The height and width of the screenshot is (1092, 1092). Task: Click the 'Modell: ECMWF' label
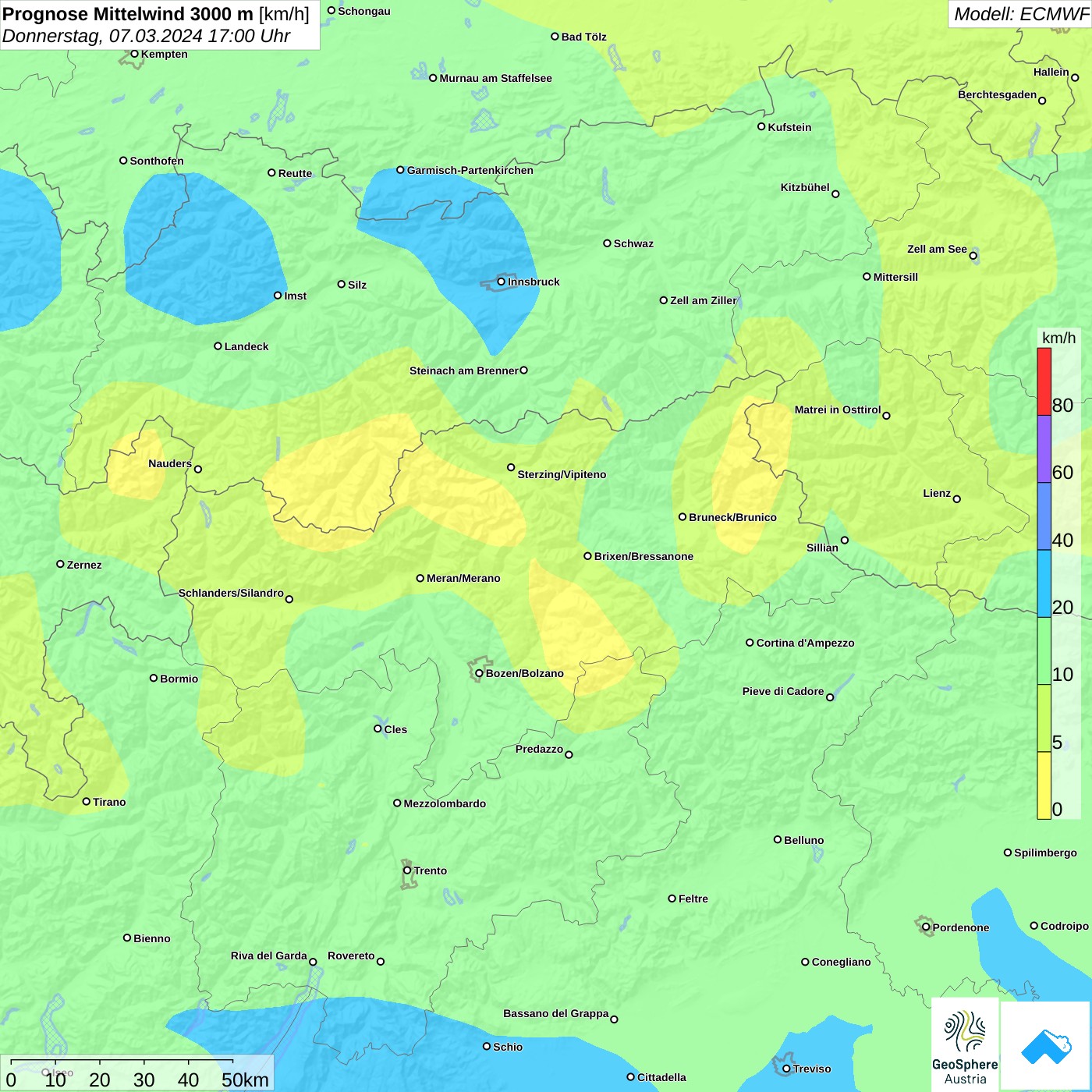point(1021,14)
